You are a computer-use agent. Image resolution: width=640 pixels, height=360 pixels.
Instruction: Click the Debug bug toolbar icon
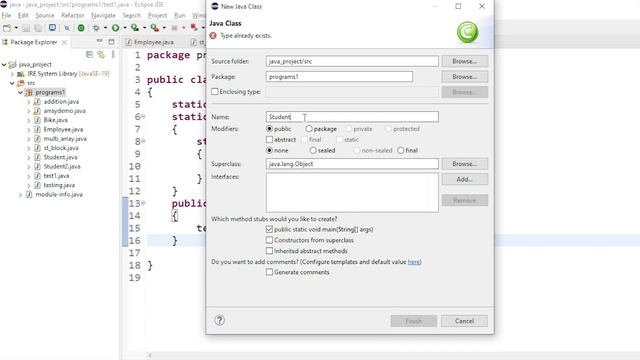(96, 28)
